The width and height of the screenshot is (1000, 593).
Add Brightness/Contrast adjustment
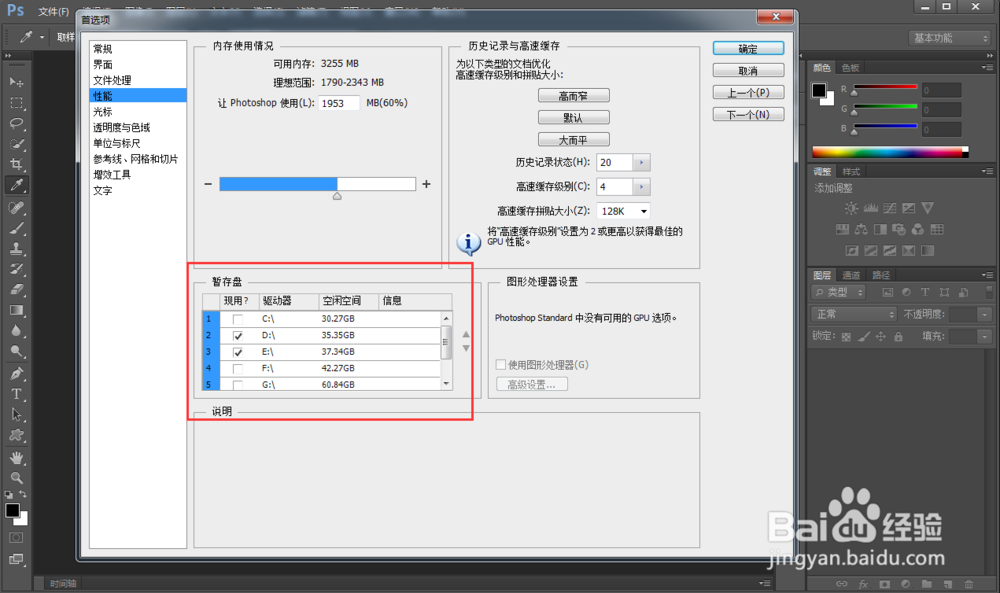coord(851,208)
